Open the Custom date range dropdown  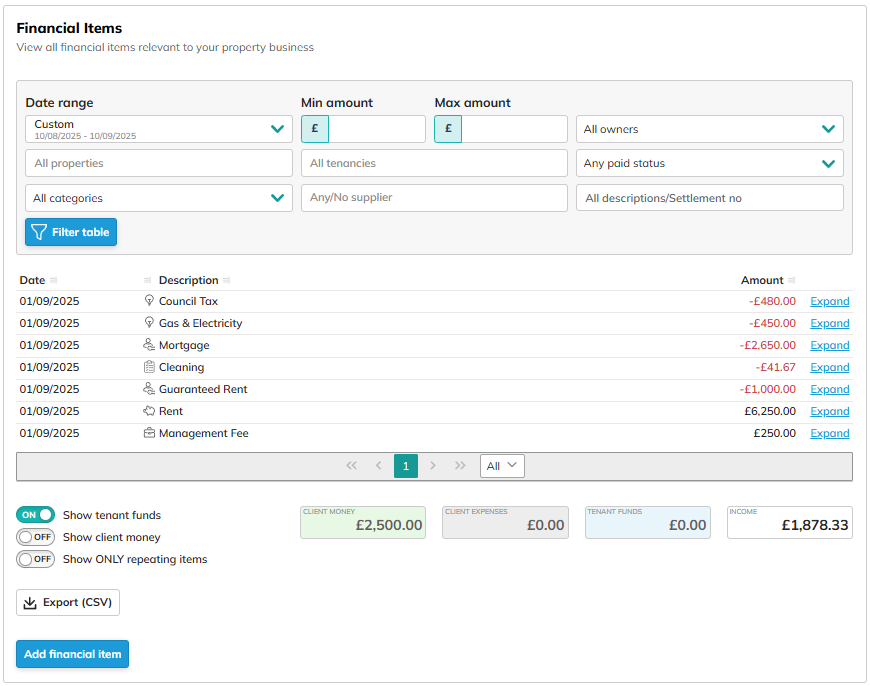point(158,129)
